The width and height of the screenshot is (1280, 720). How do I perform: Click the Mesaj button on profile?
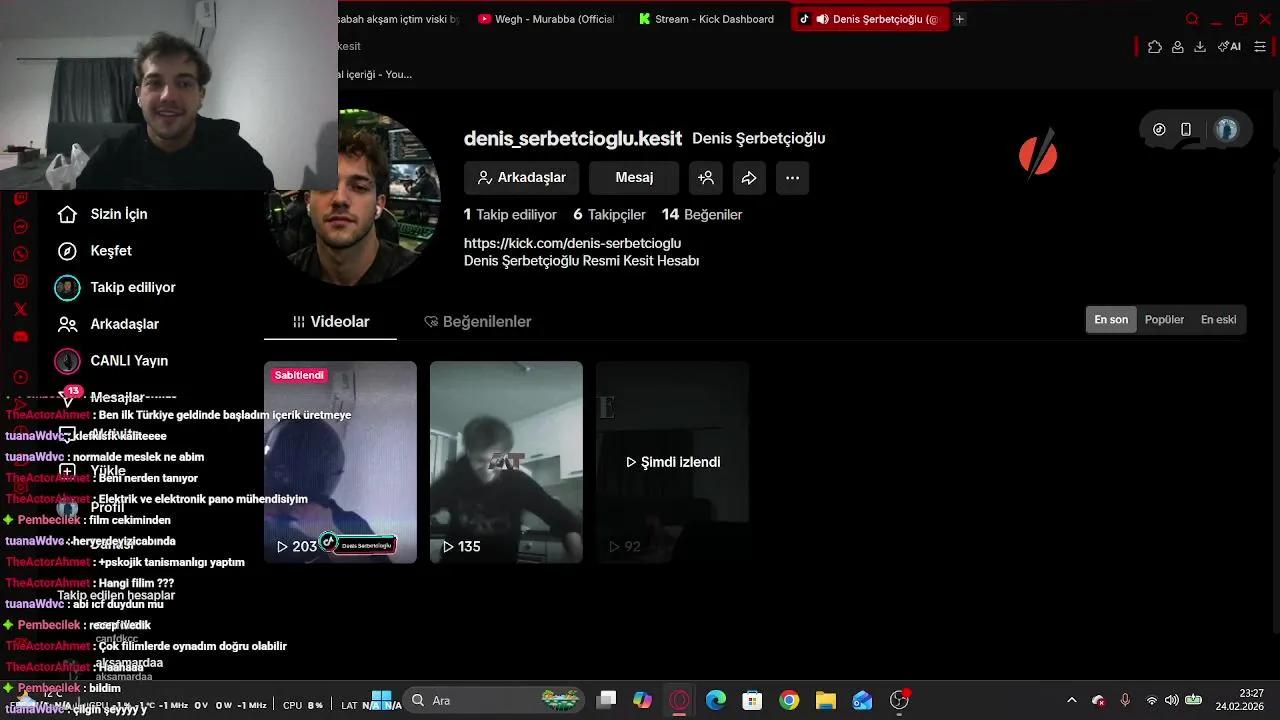pos(634,177)
